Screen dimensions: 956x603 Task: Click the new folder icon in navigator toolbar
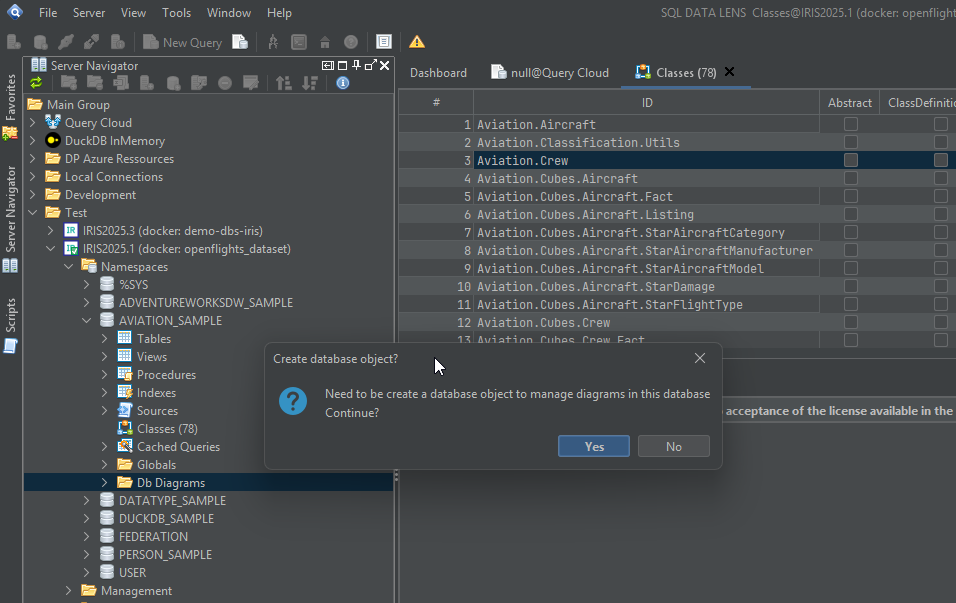pos(69,83)
